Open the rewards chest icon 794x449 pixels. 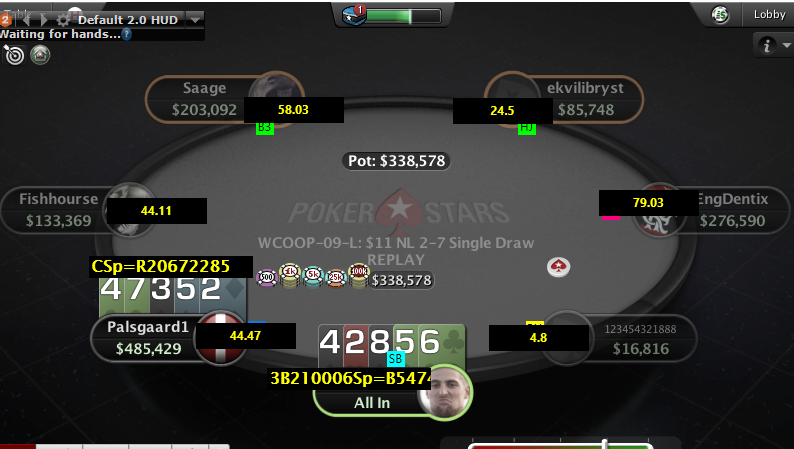353,16
